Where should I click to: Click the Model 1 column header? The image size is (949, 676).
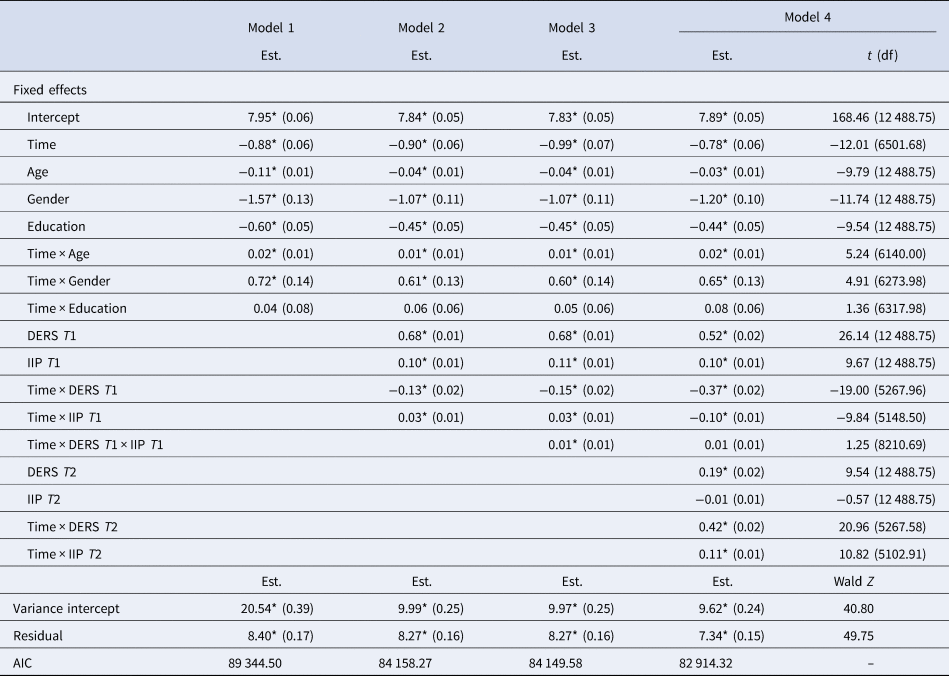point(271,28)
